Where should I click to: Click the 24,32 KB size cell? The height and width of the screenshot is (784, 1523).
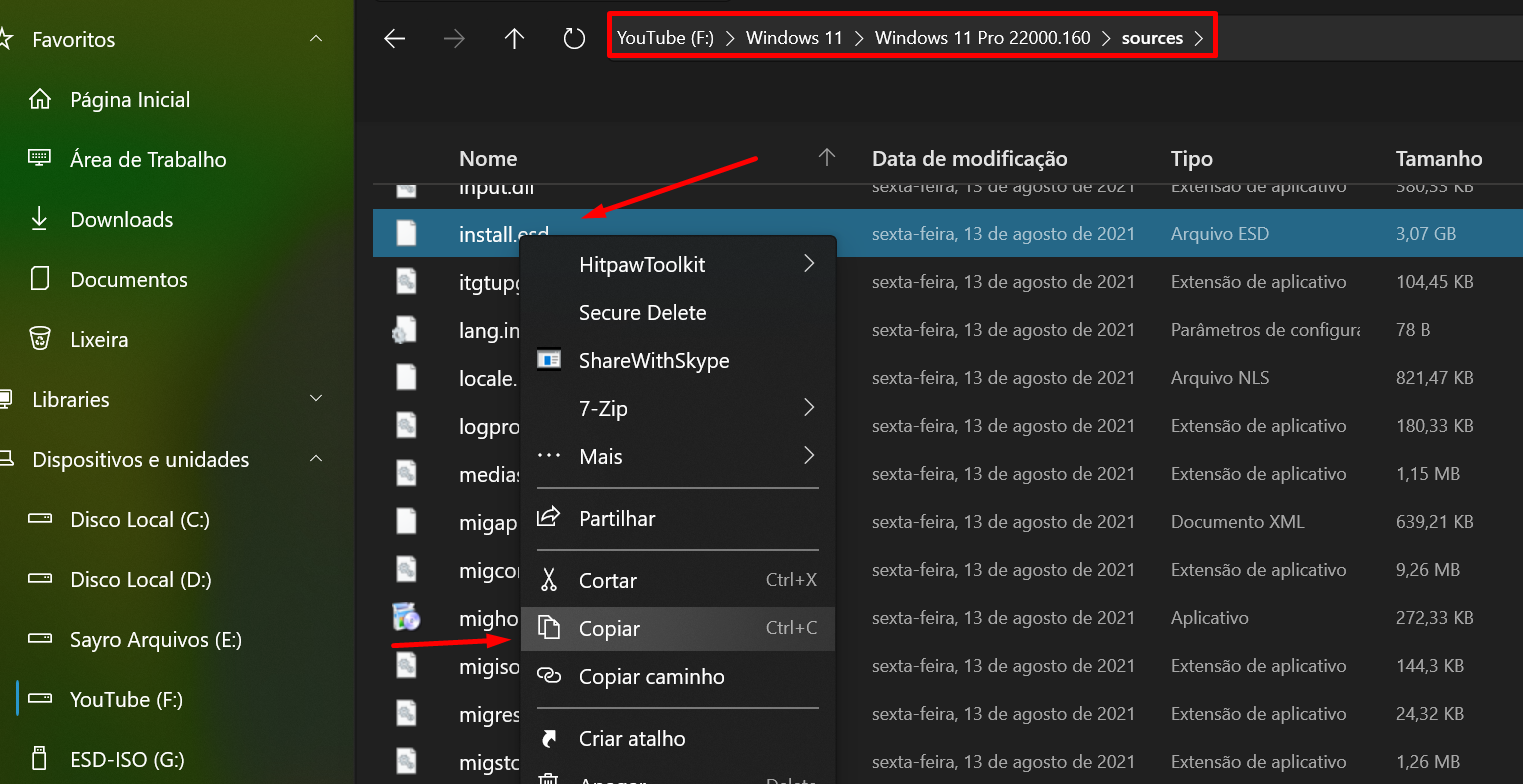click(x=1430, y=714)
